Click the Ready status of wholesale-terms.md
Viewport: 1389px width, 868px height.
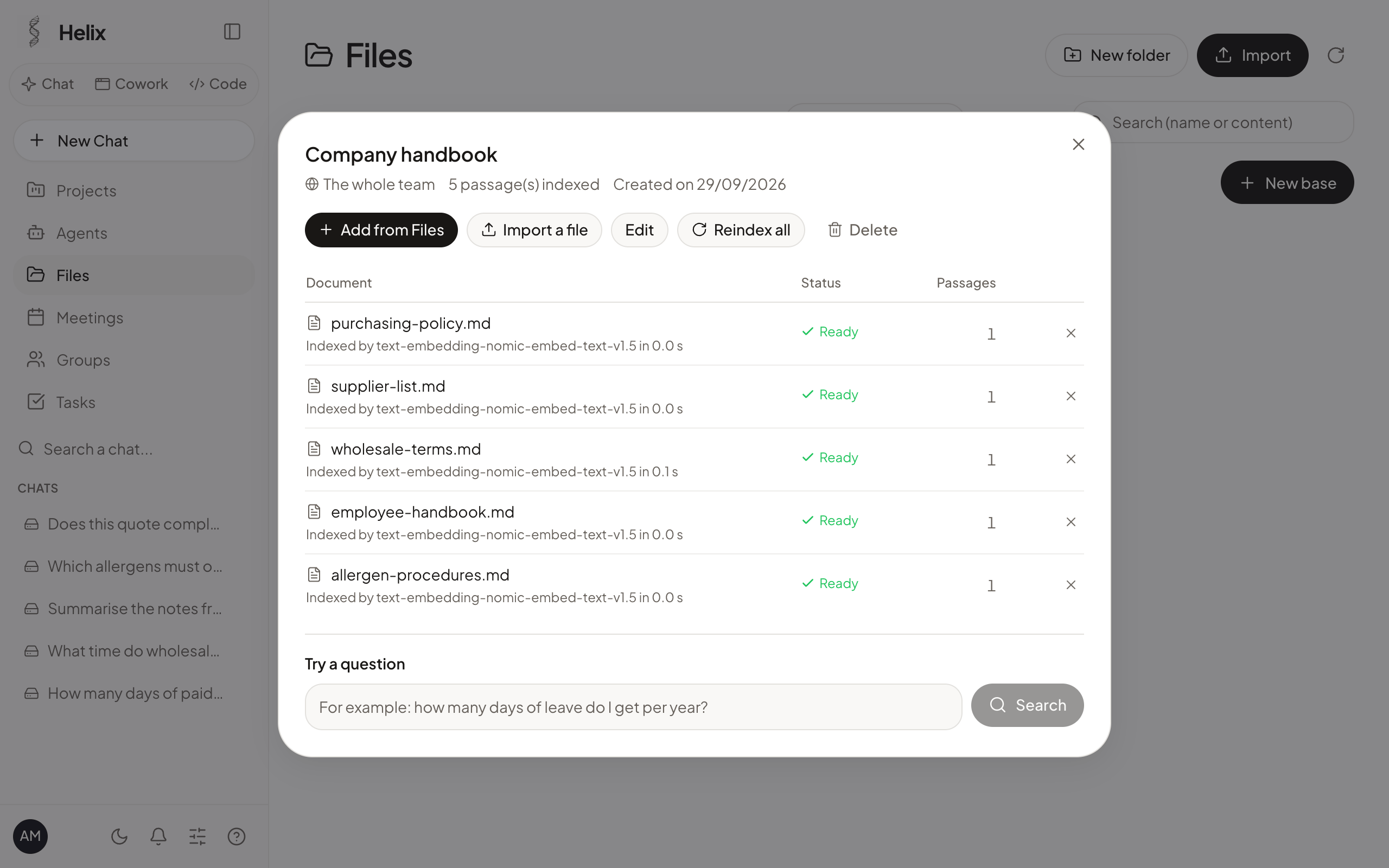click(x=830, y=457)
